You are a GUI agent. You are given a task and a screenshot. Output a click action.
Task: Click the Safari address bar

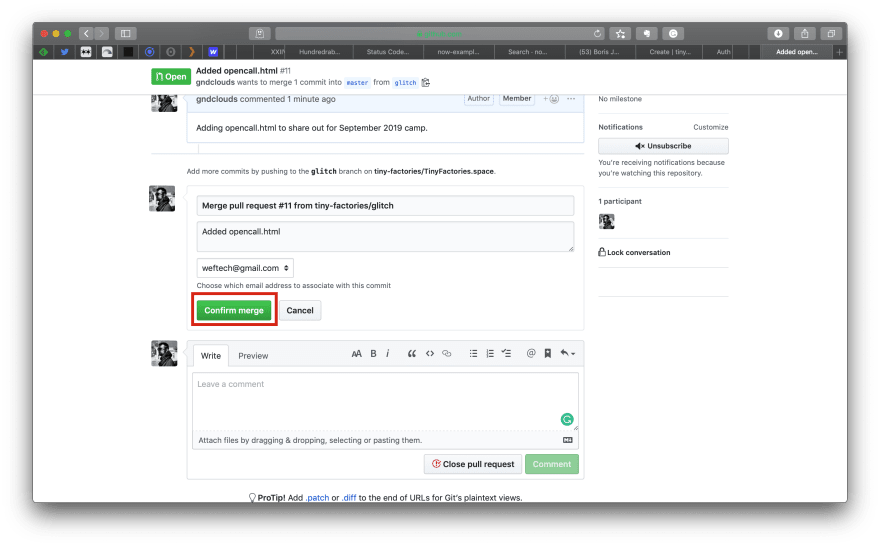click(x=438, y=34)
